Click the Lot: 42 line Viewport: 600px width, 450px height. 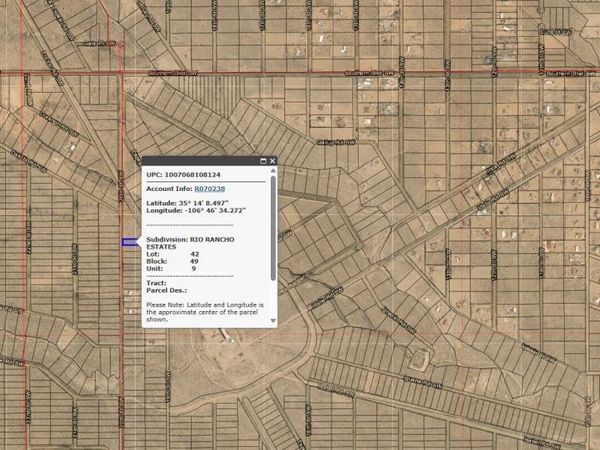pos(172,254)
